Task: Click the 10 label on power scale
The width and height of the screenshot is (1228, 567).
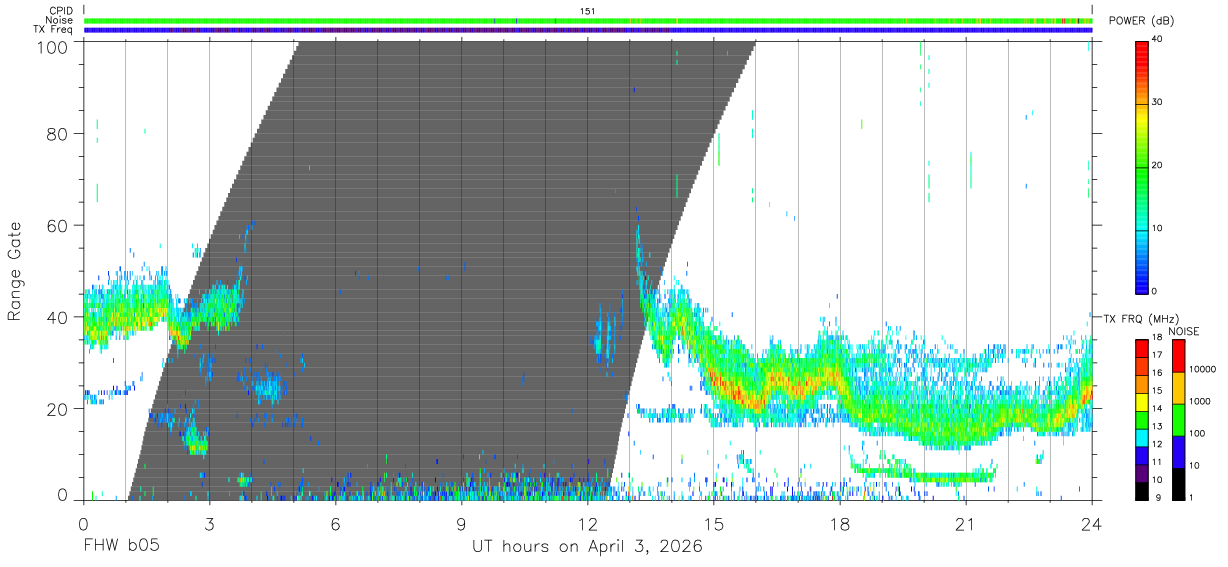Action: coord(1157,228)
